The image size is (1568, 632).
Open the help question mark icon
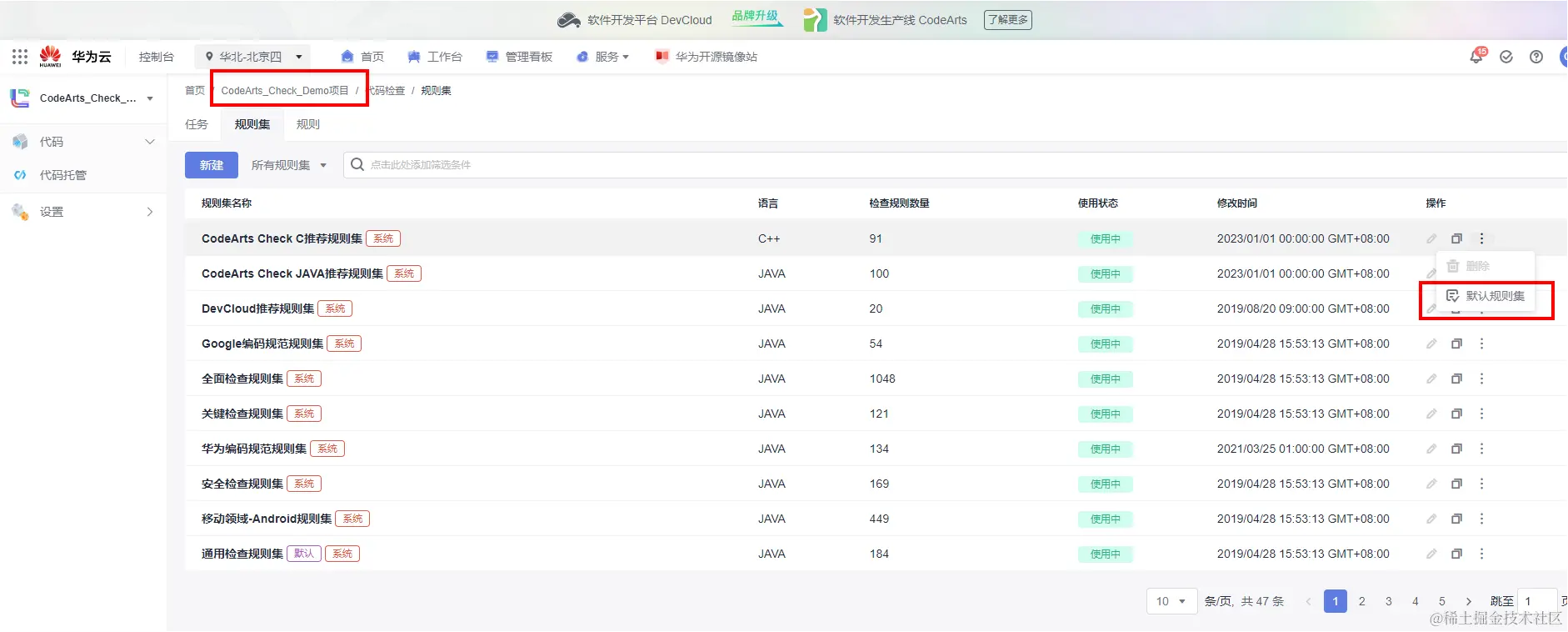1536,57
